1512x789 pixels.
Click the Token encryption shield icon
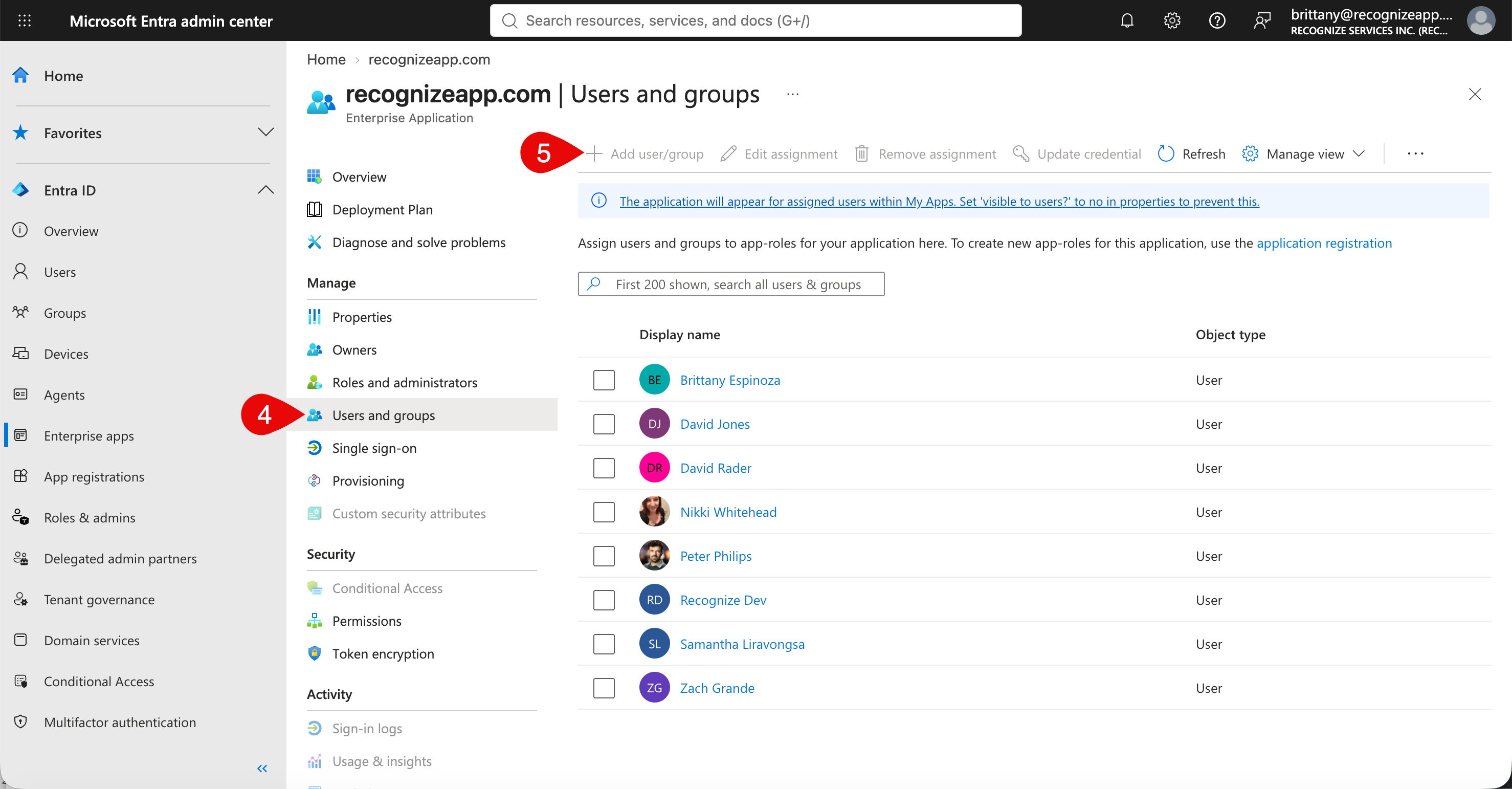pyautogui.click(x=315, y=653)
